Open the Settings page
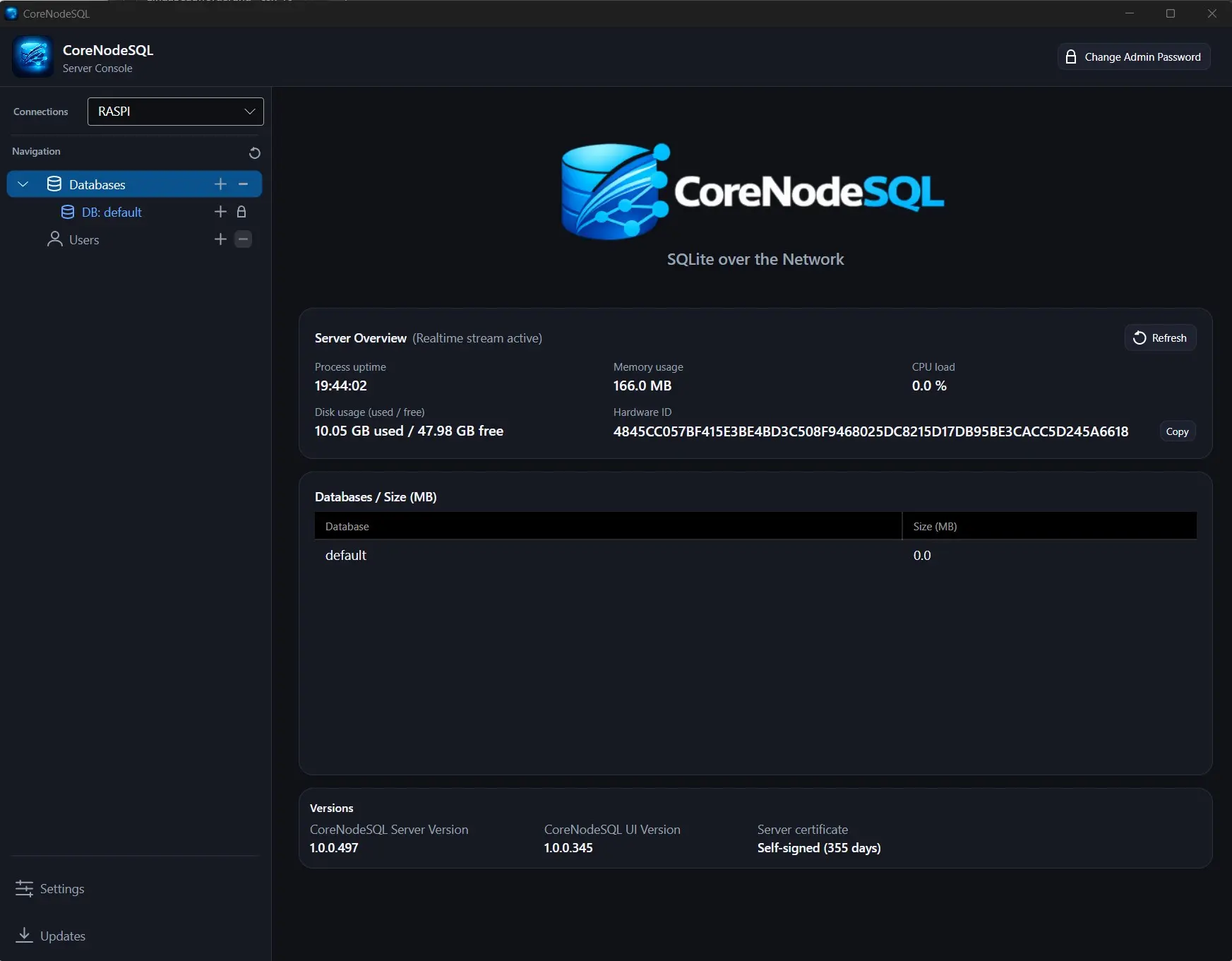 (50, 888)
